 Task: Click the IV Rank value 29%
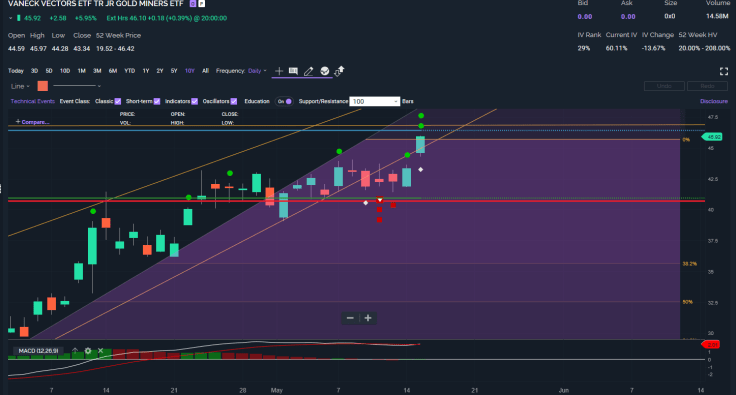click(x=583, y=48)
